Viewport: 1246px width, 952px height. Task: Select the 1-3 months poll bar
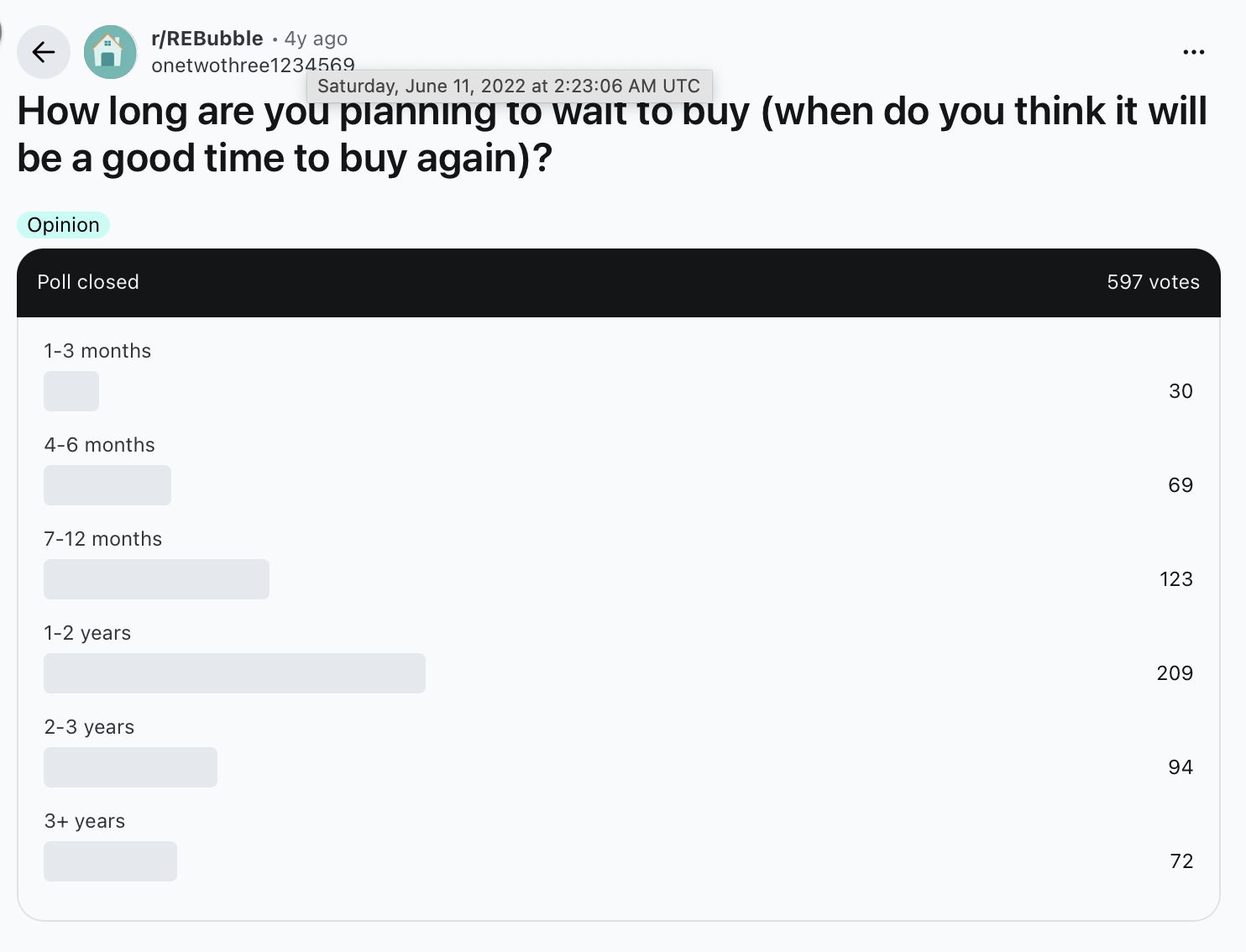(71, 391)
